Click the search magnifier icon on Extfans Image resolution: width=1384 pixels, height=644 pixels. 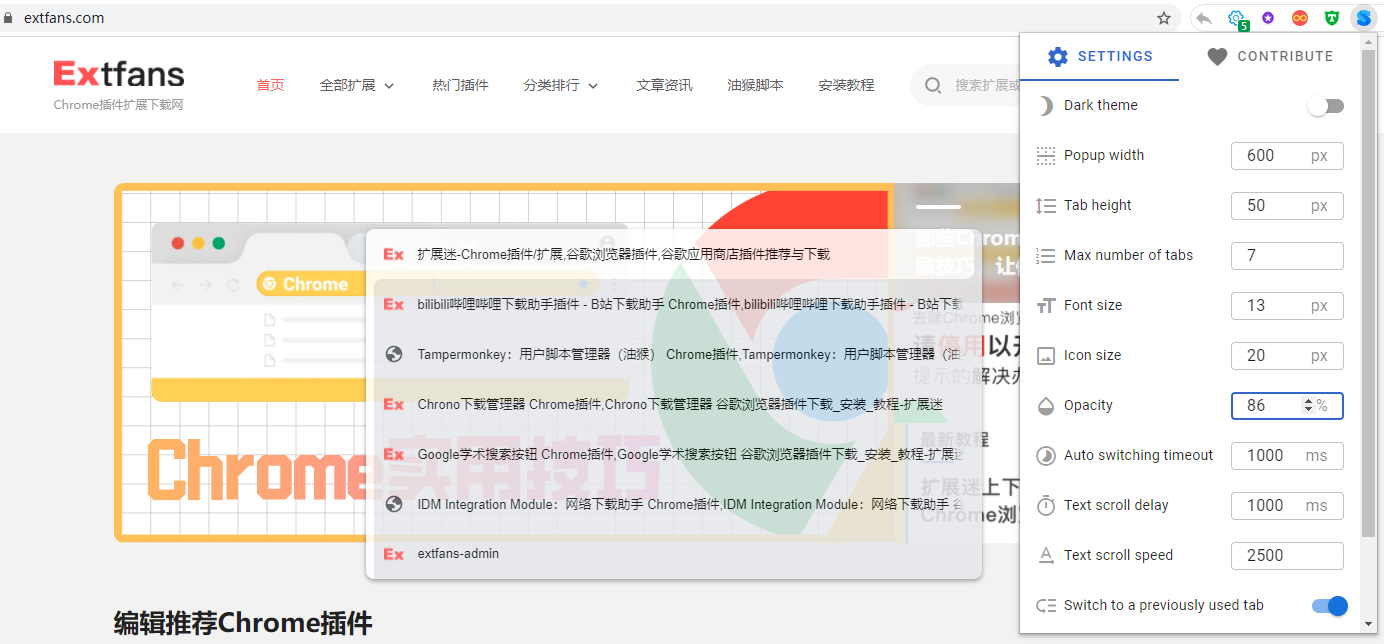pyautogui.click(x=933, y=86)
